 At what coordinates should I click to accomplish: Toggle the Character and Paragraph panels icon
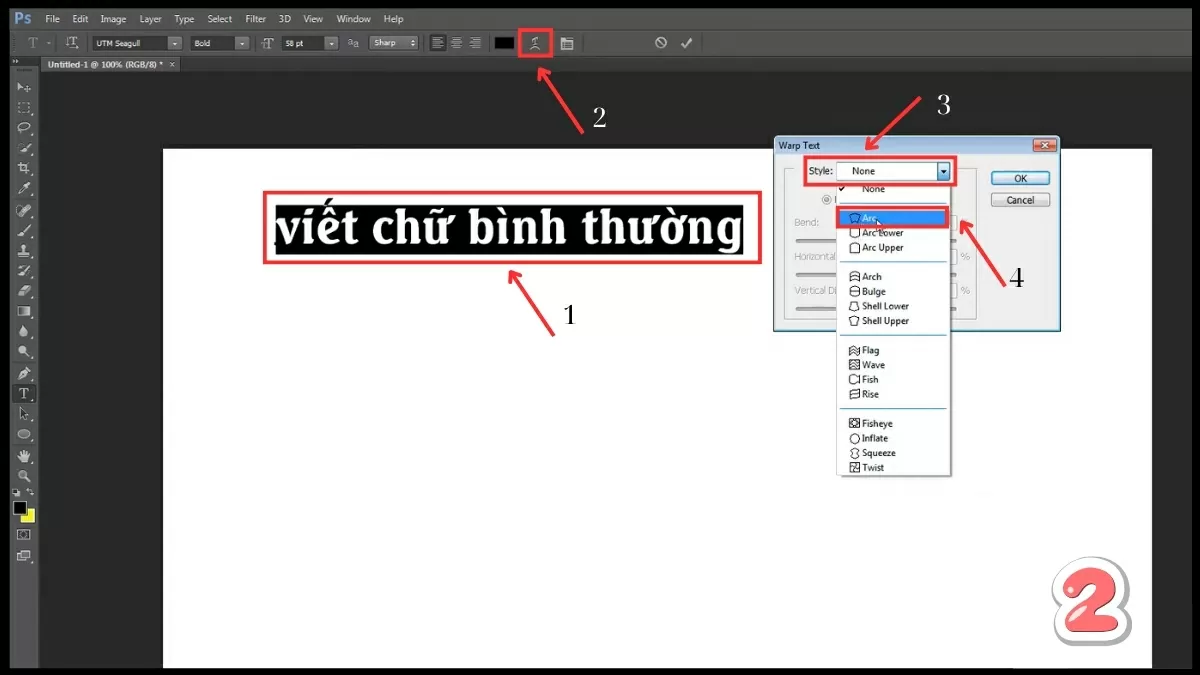coord(565,42)
